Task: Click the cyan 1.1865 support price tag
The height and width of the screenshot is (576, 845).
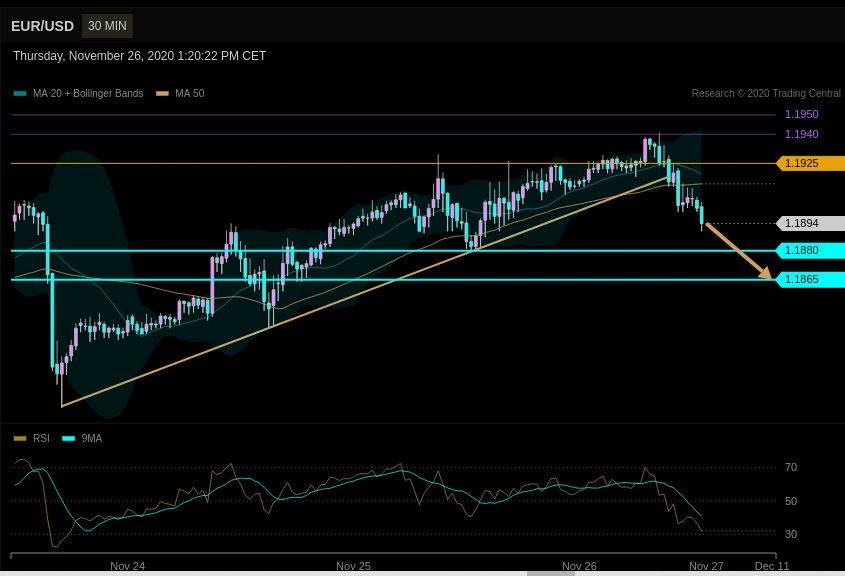Action: pyautogui.click(x=811, y=279)
